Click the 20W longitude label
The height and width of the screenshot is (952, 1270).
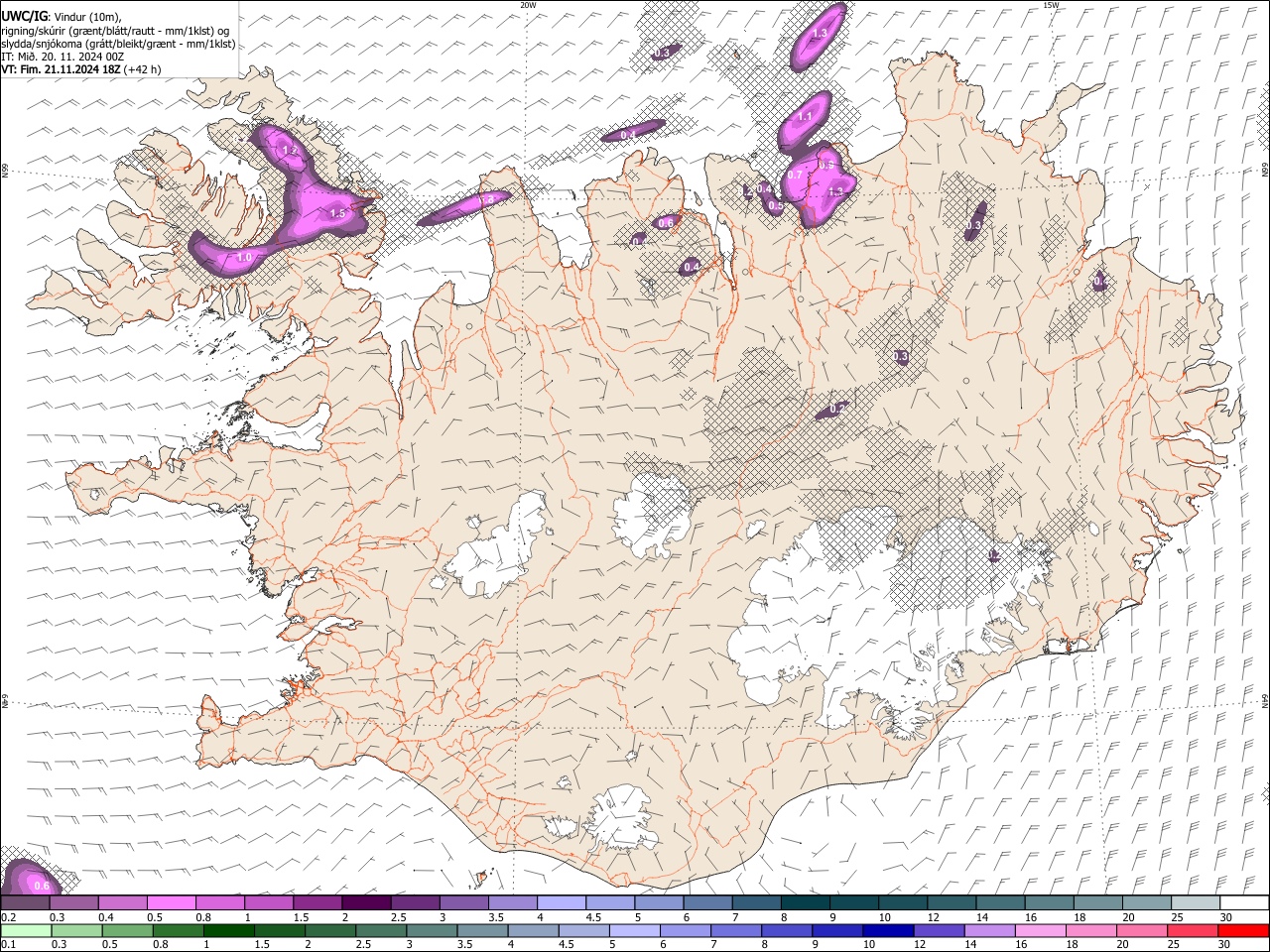coord(528,4)
